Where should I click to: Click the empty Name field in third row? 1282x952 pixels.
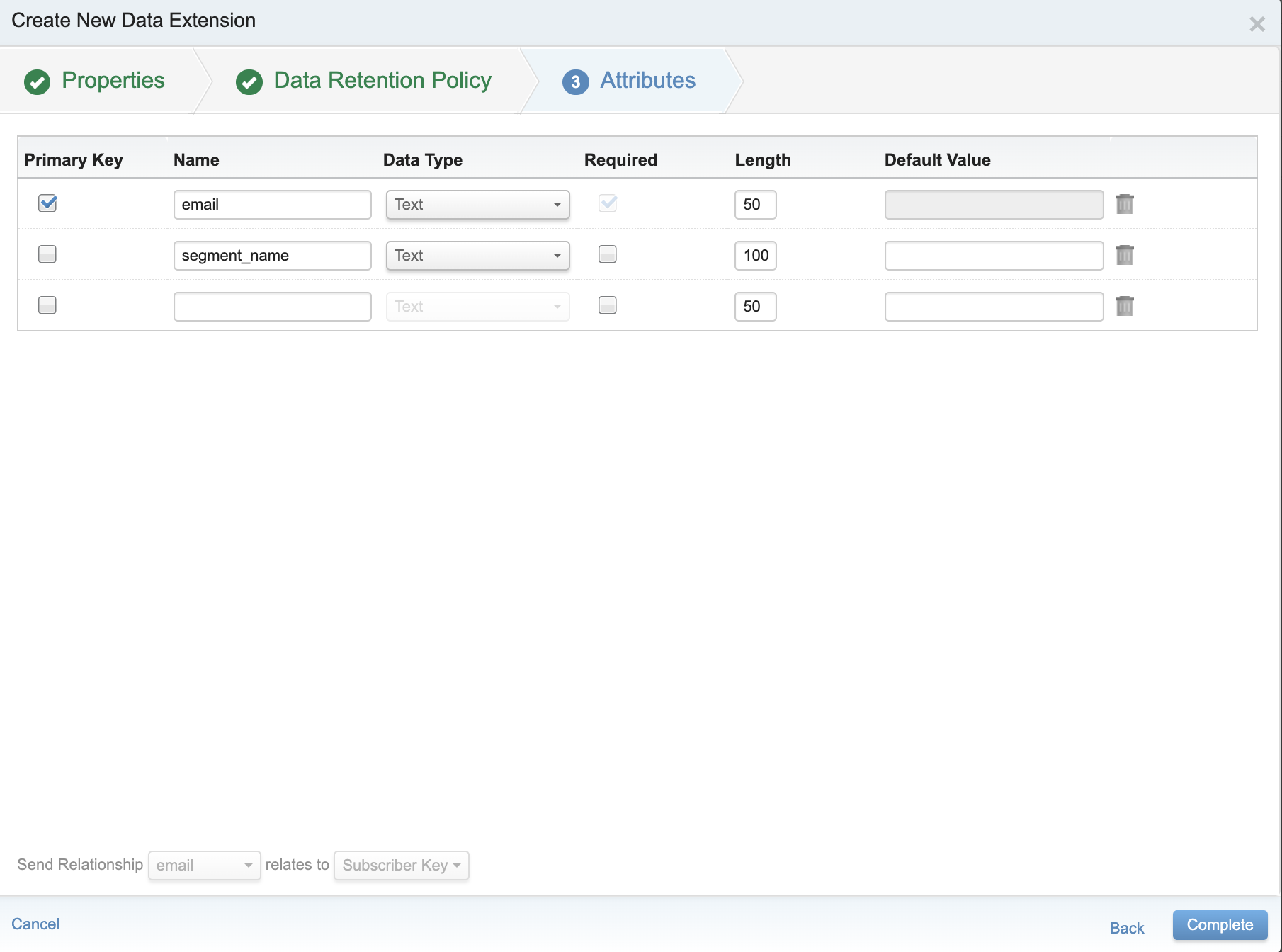point(272,306)
